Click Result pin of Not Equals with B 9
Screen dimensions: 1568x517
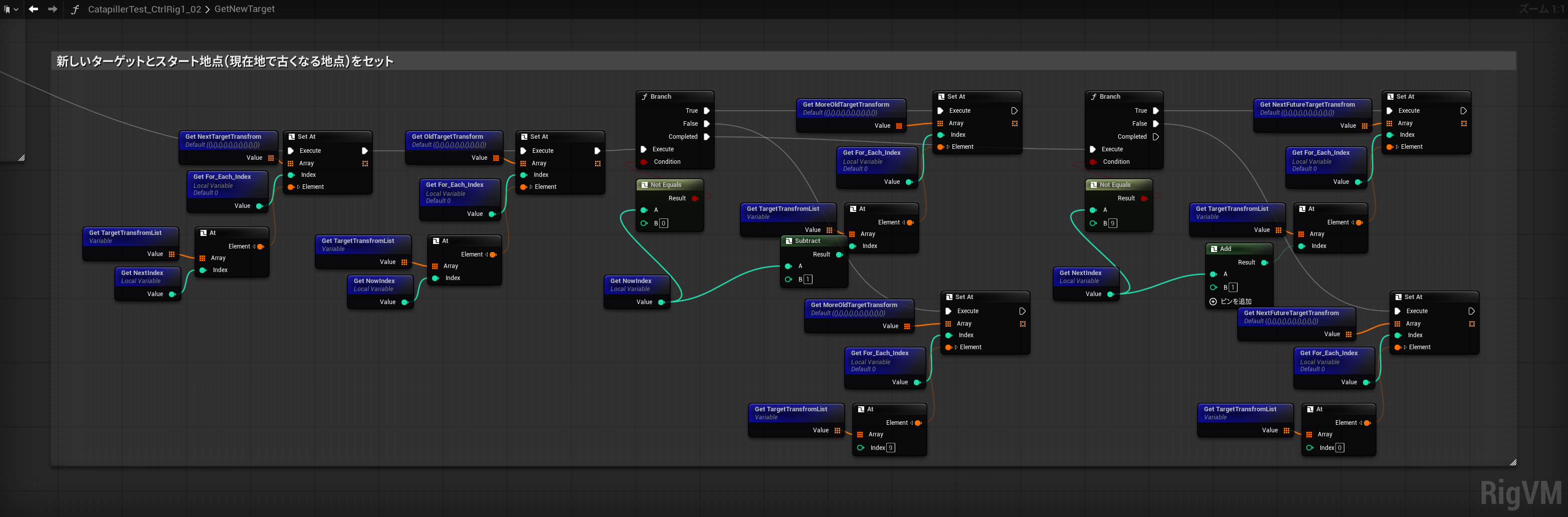(1144, 198)
